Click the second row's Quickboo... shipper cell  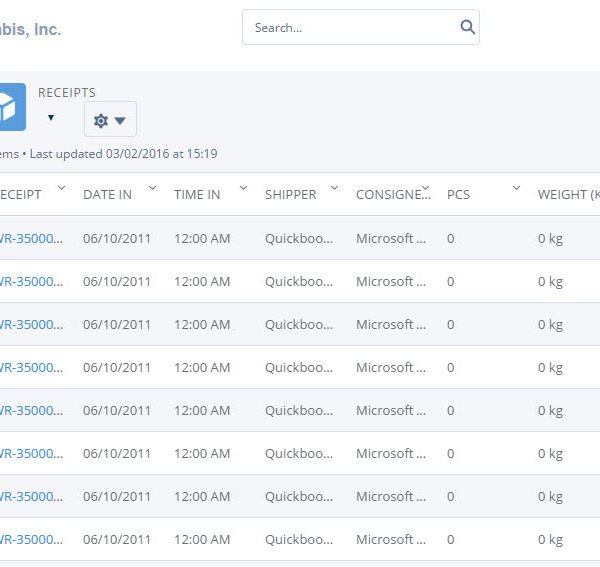[299, 282]
